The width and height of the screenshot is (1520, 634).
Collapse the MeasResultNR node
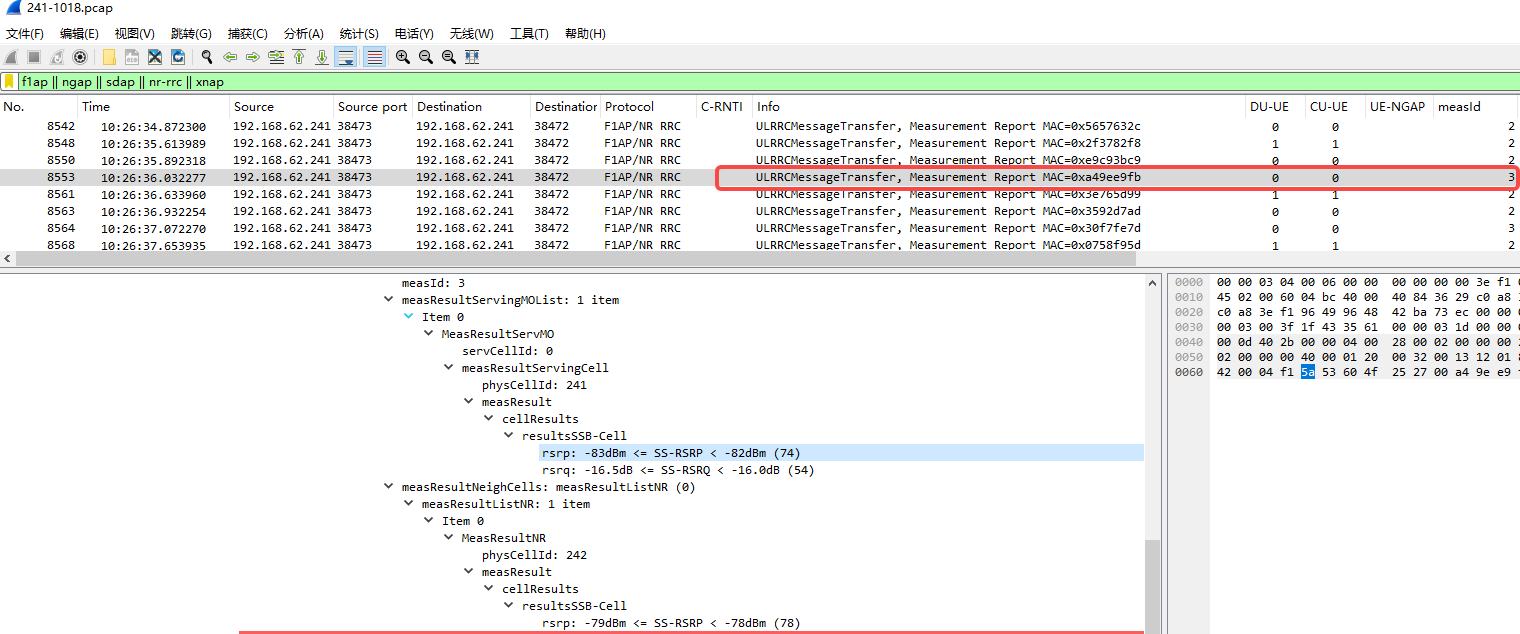coord(448,538)
